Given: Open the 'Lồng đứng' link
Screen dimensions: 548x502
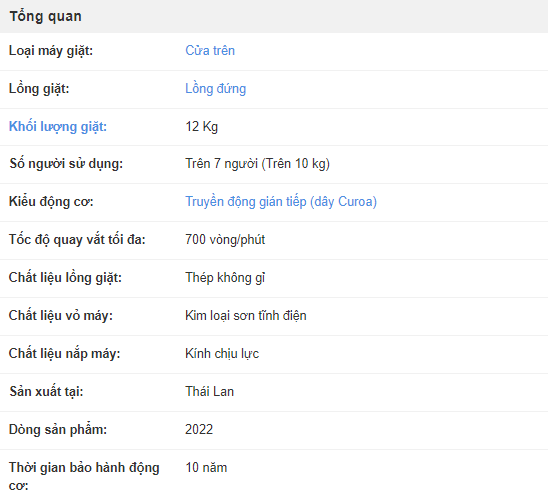Looking at the screenshot, I should coord(216,88).
